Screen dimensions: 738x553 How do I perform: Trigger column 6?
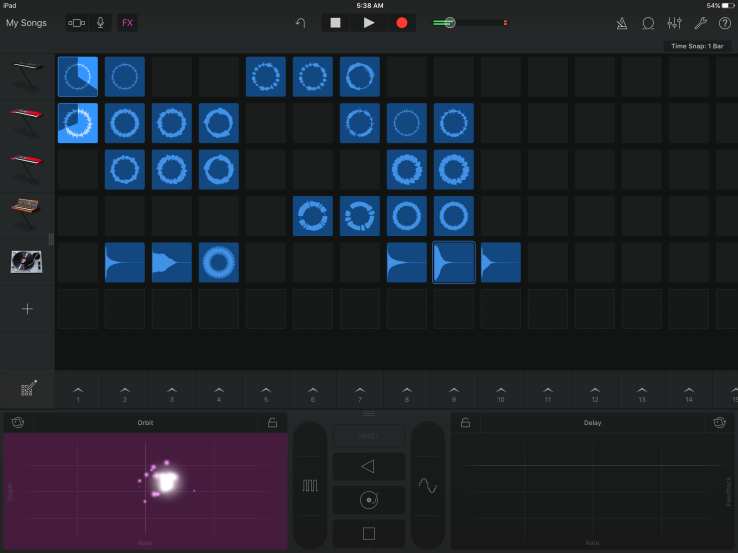coord(313,394)
